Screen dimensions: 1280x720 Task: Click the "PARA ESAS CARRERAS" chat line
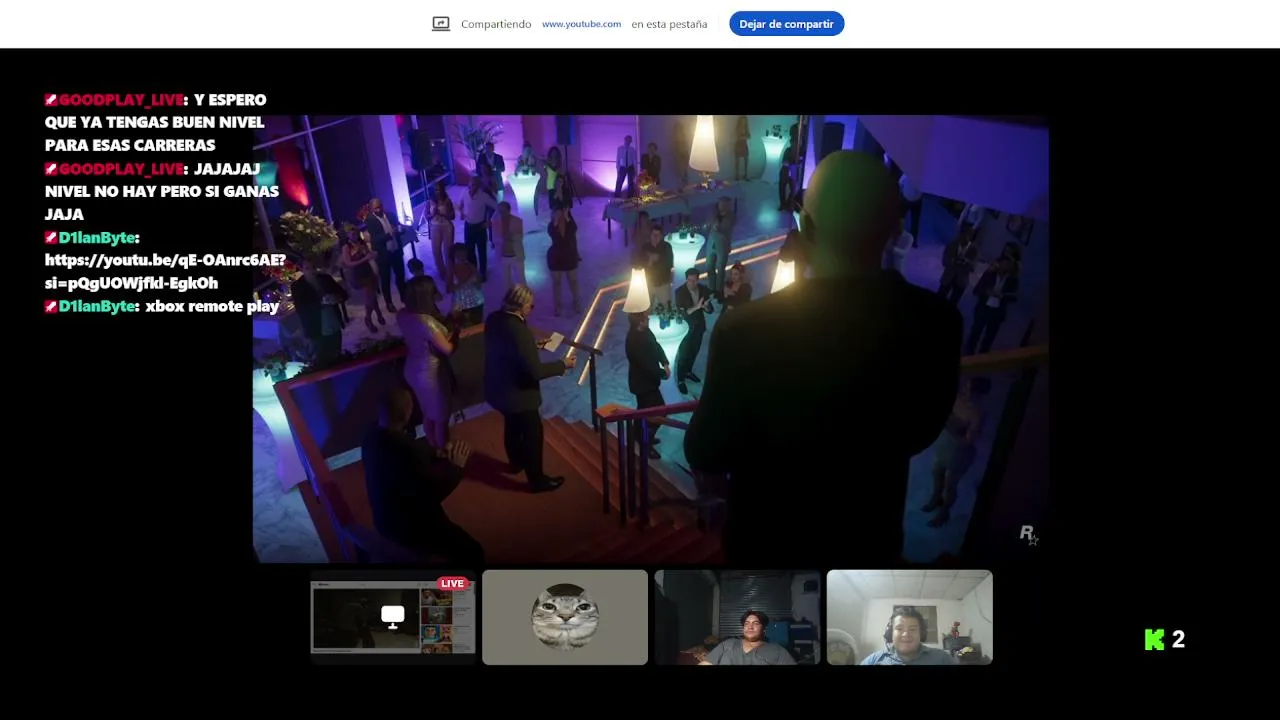click(130, 146)
